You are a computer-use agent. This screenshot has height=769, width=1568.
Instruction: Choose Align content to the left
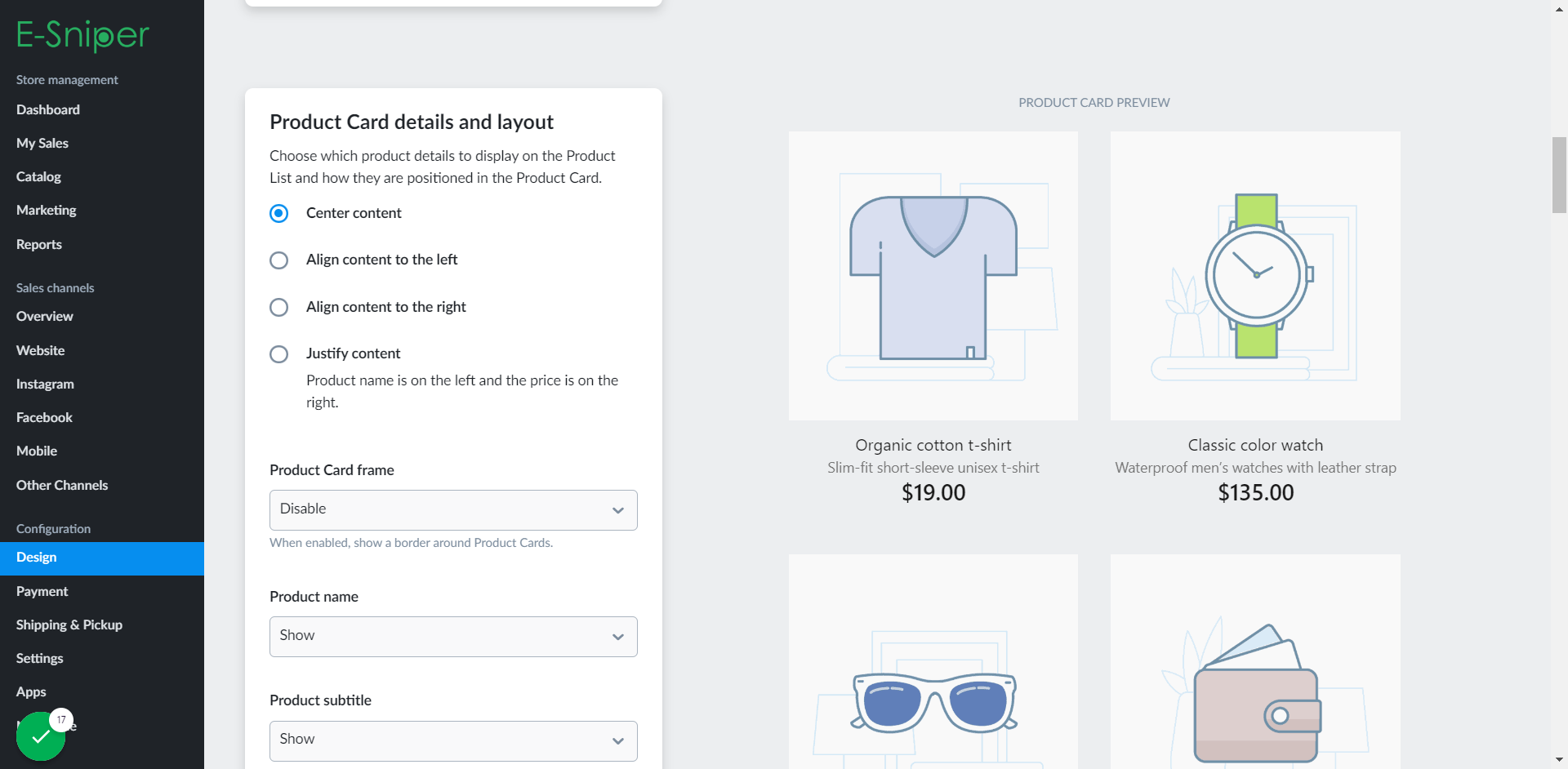(x=278, y=260)
